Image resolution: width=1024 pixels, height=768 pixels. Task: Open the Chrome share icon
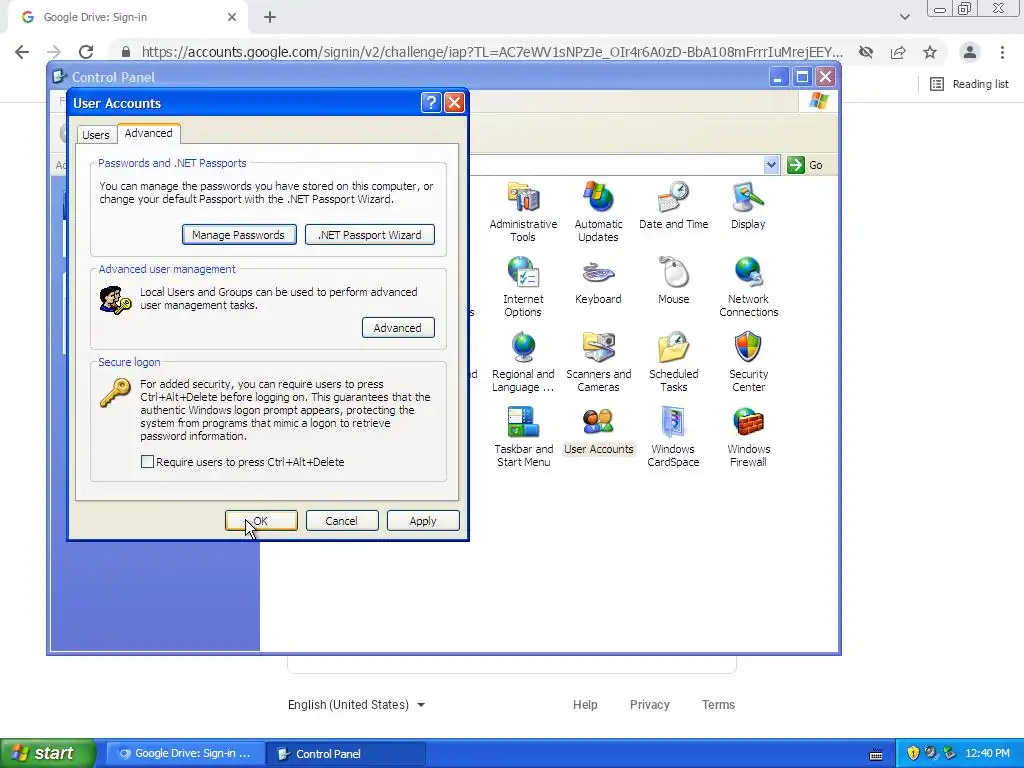coord(898,52)
